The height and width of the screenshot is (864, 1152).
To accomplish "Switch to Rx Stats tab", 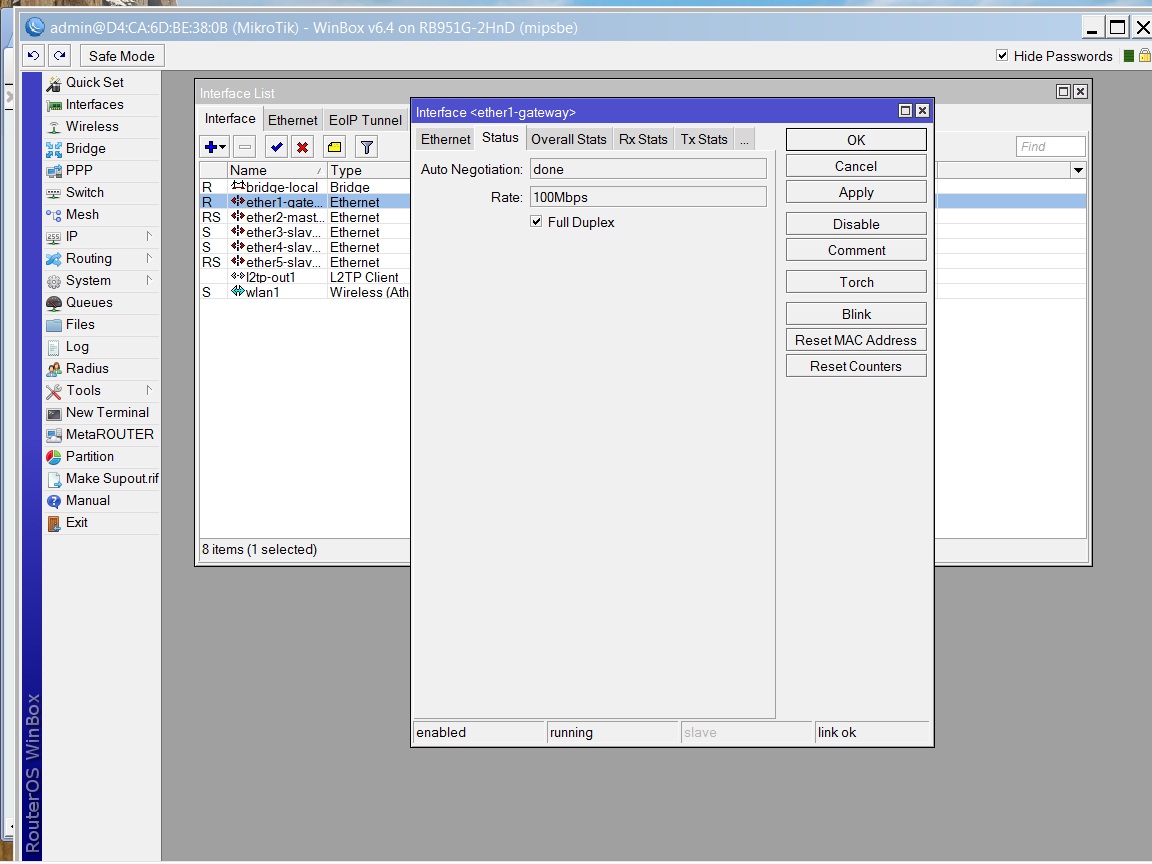I will pos(643,140).
